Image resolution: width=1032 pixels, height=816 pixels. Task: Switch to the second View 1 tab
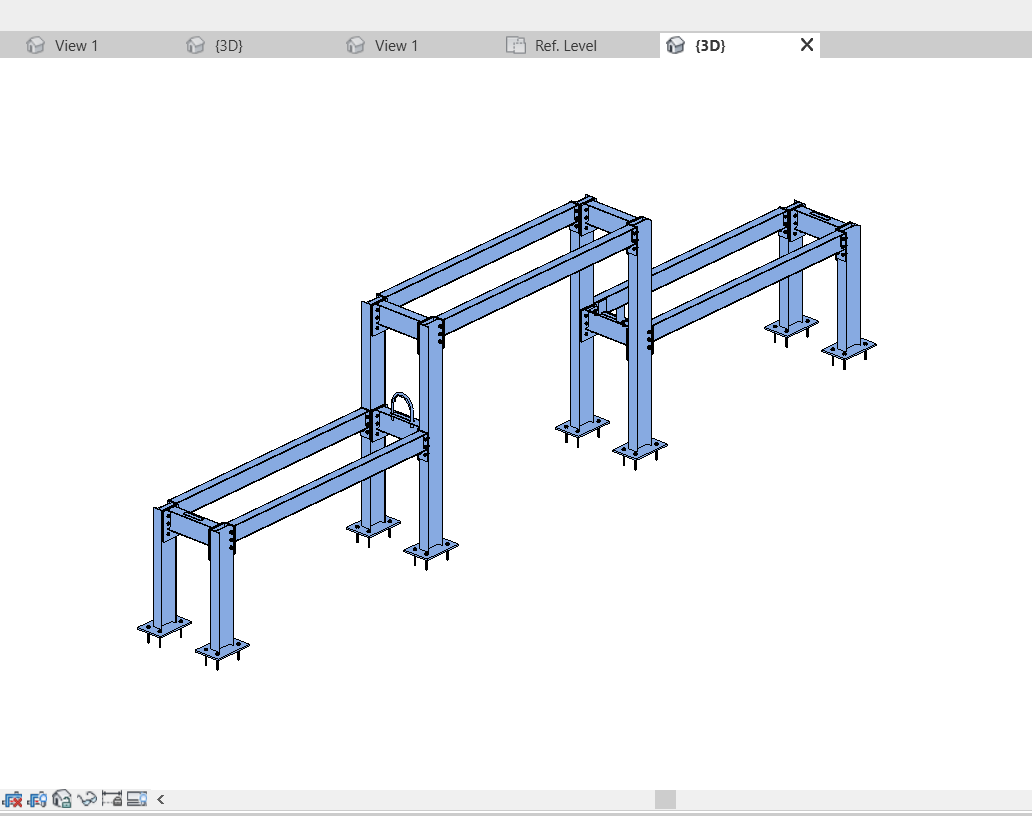396,45
